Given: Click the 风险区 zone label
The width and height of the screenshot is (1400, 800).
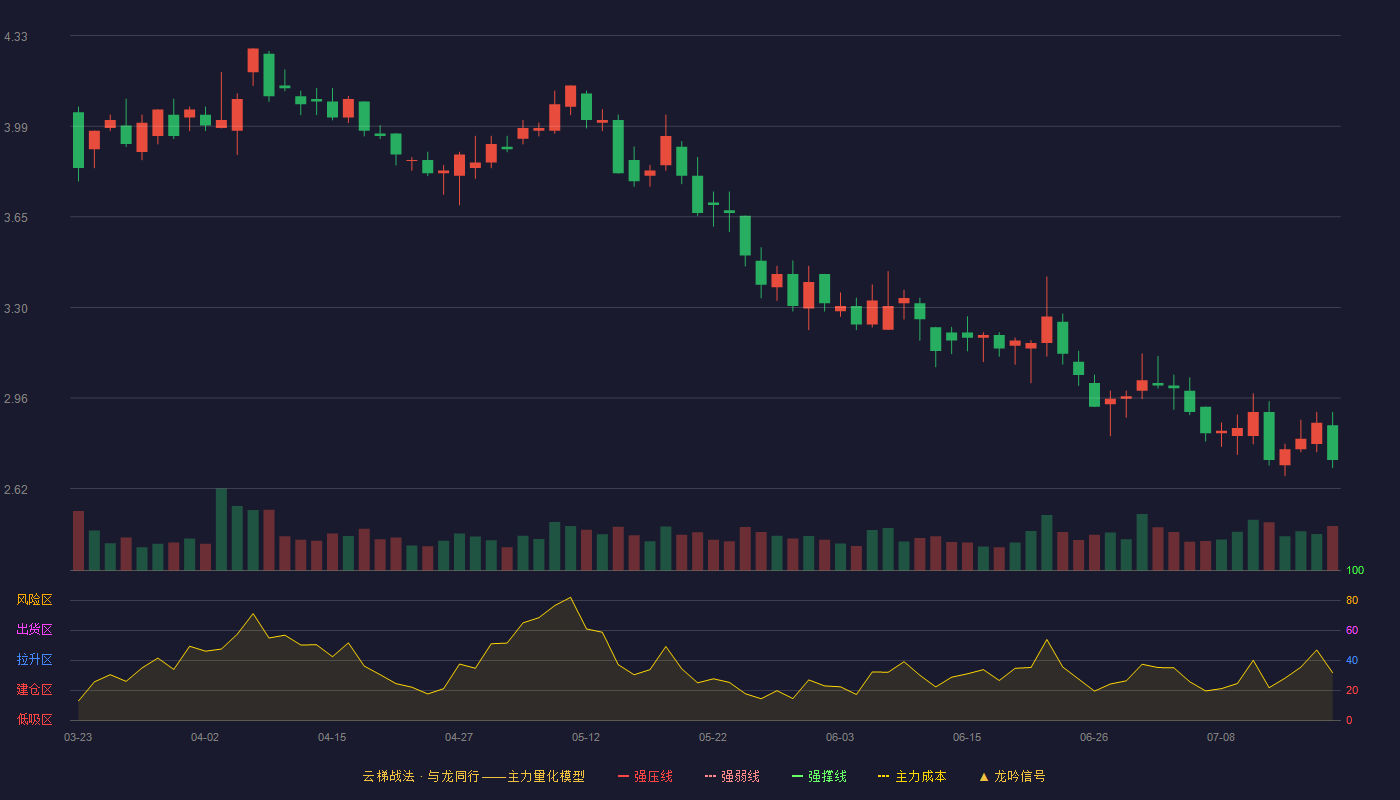Looking at the screenshot, I should click(x=34, y=600).
